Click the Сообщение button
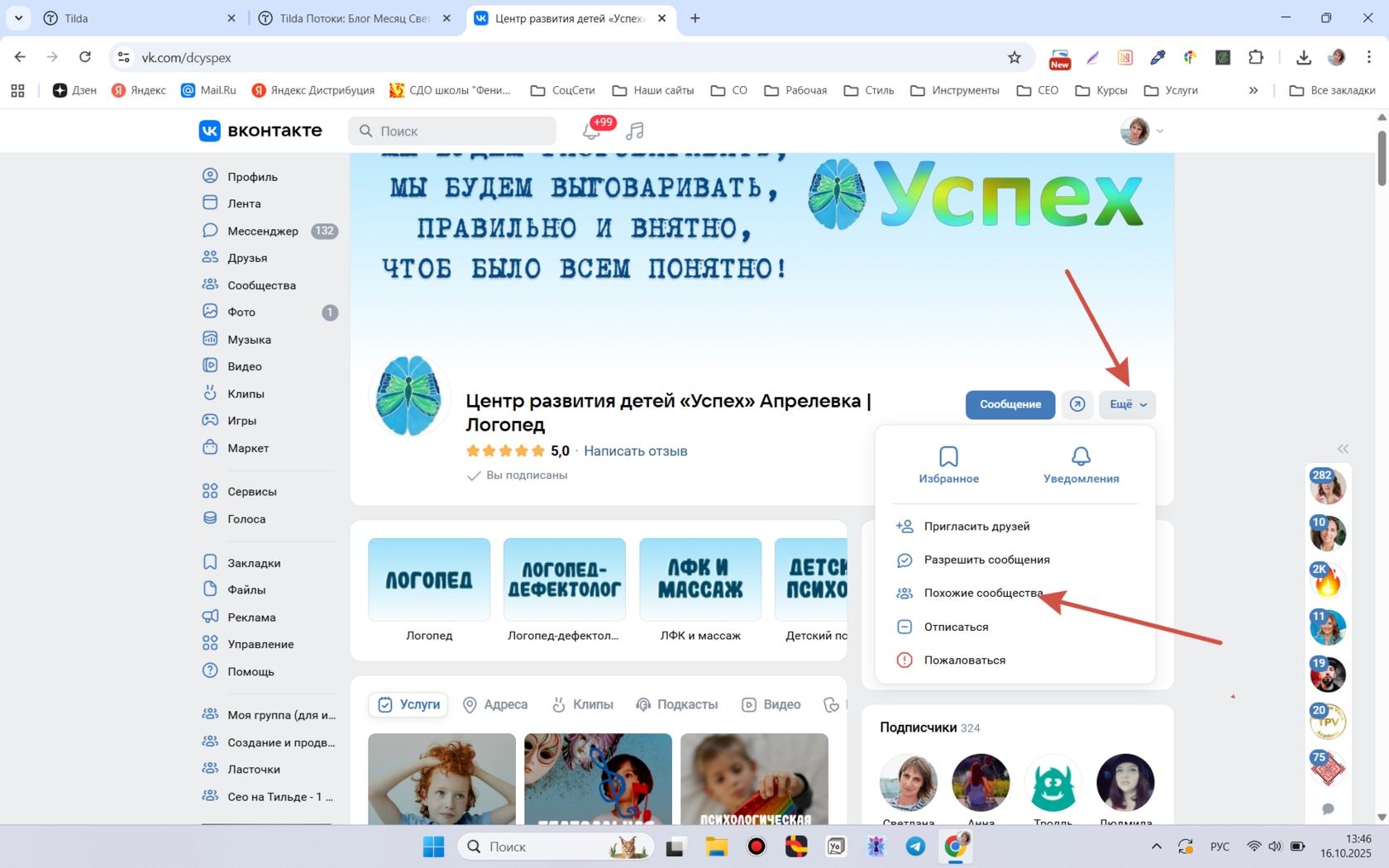 click(x=1010, y=404)
